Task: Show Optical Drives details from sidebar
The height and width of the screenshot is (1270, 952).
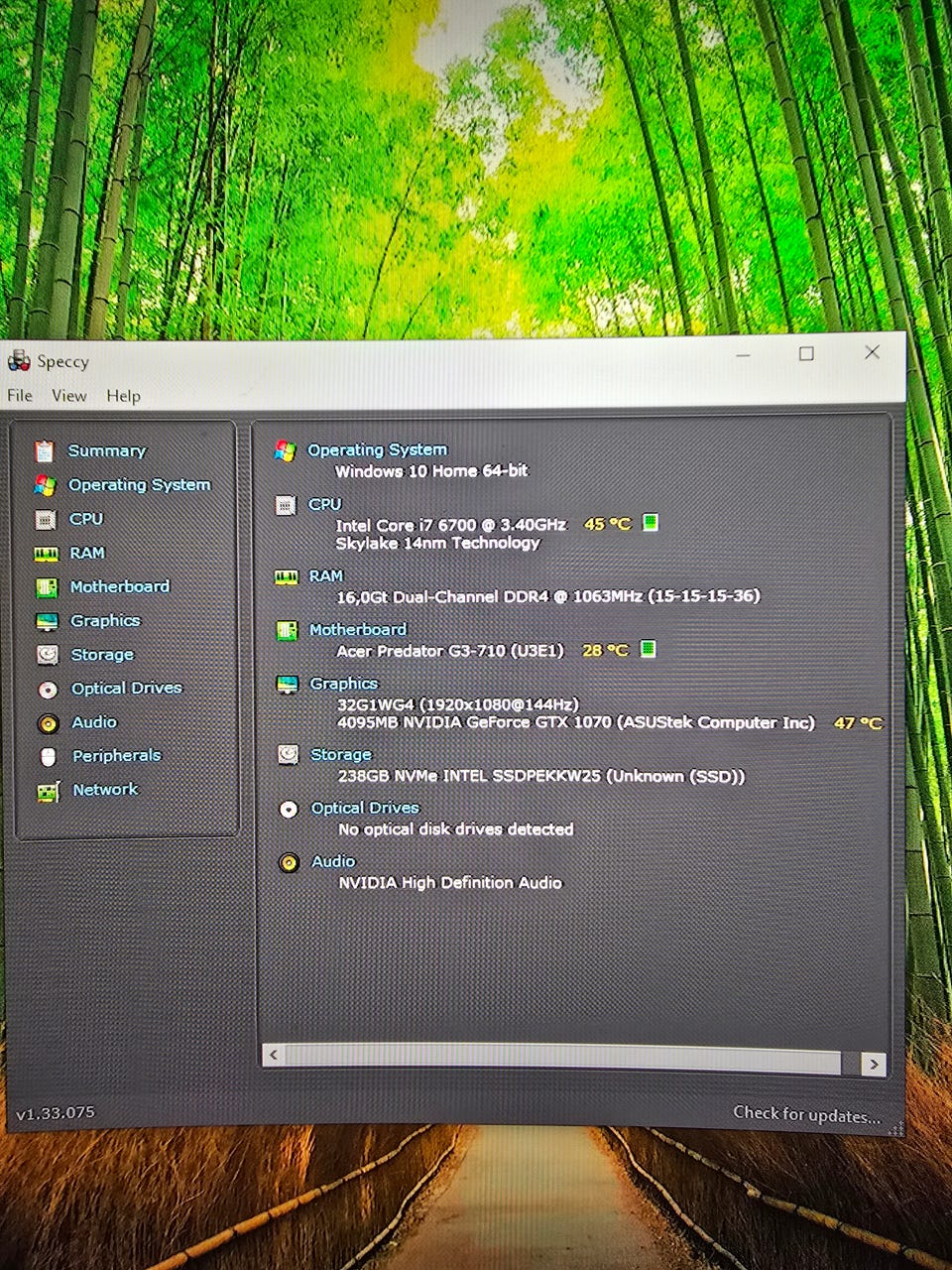Action: coord(127,689)
